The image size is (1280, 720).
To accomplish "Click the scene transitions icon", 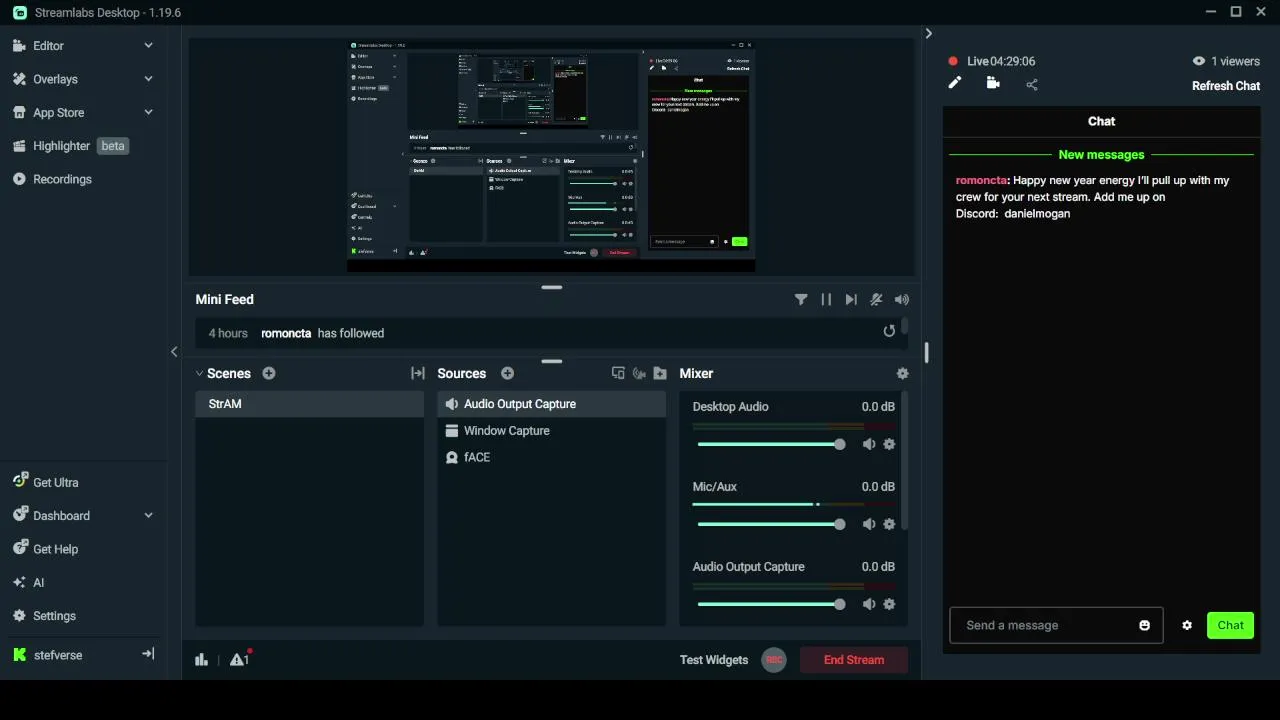I will point(418,373).
